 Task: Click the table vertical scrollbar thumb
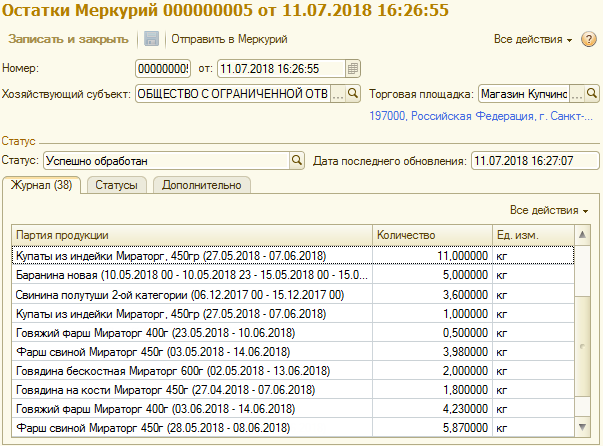[582, 346]
